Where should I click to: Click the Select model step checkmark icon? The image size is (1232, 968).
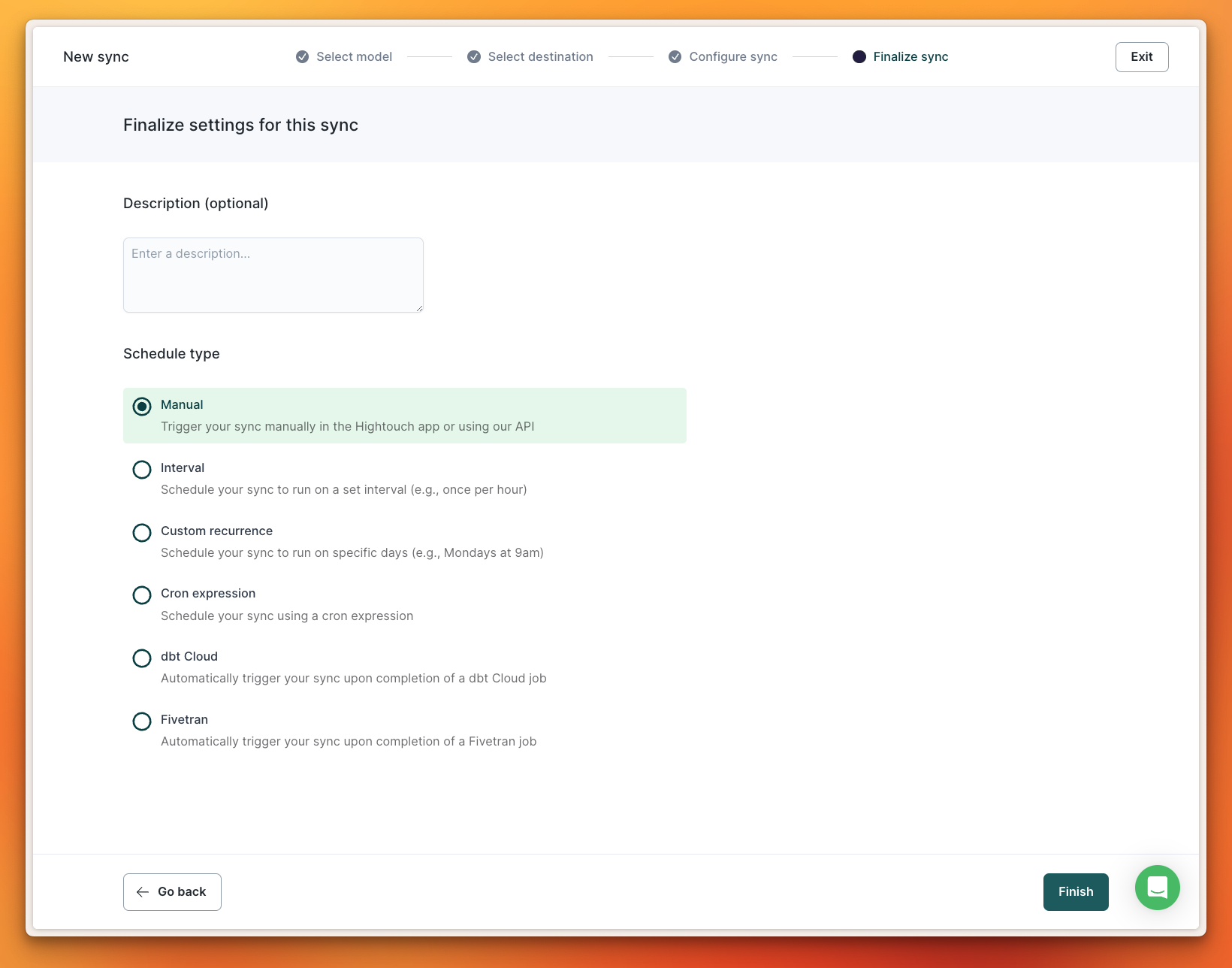[302, 57]
